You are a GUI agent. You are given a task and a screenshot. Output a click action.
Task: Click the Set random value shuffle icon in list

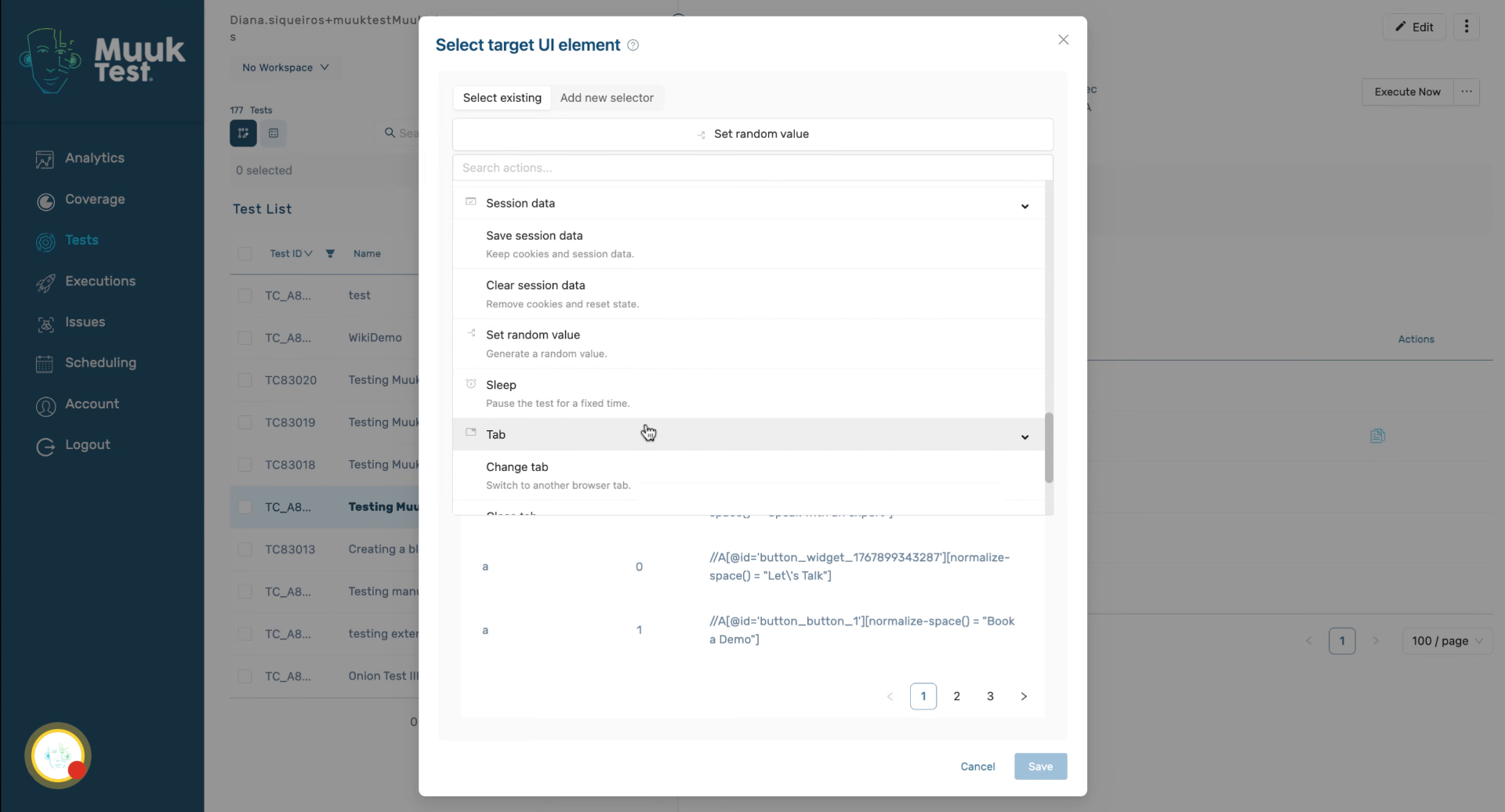(x=471, y=333)
